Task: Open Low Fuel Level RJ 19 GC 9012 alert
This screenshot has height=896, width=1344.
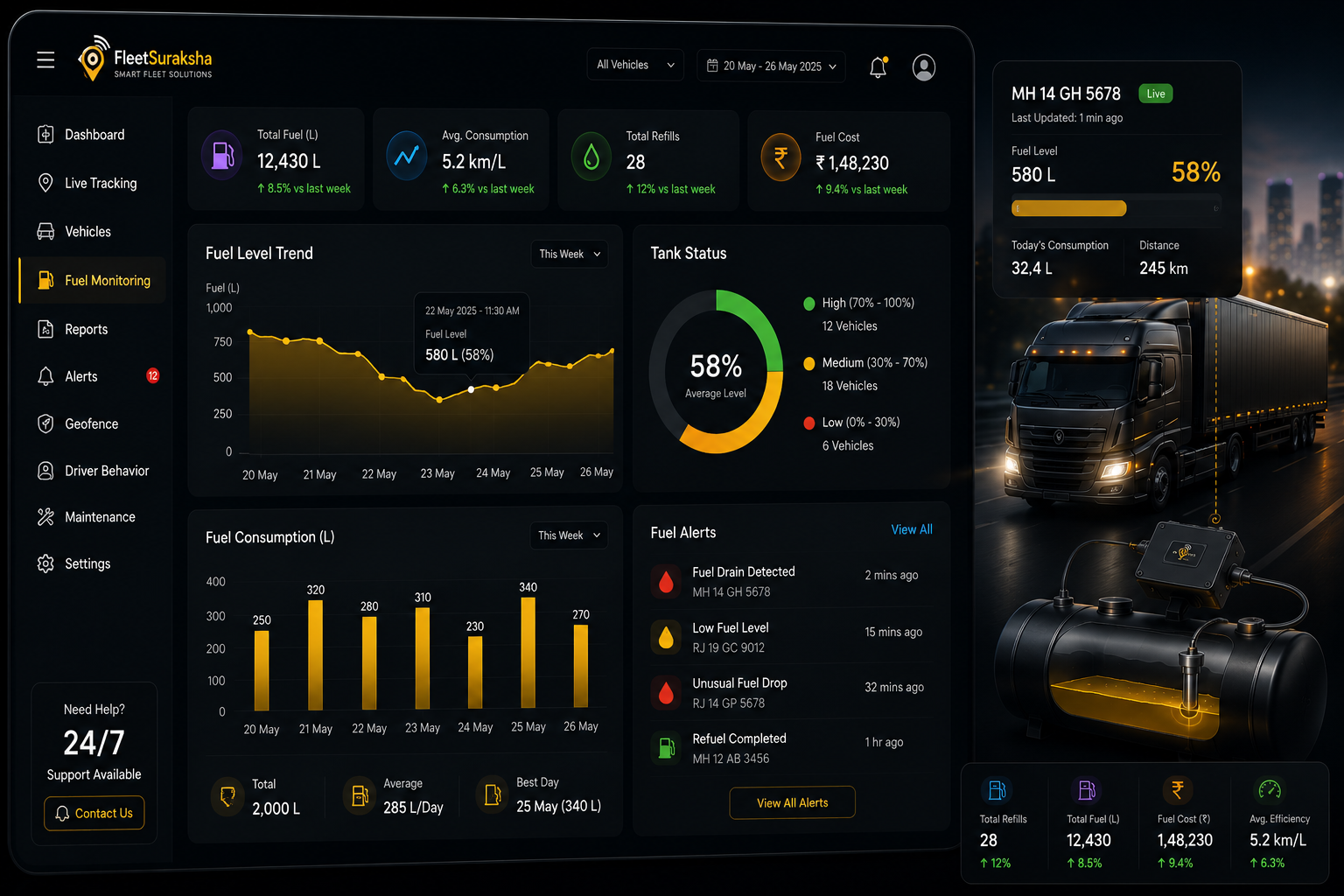Action: point(792,637)
